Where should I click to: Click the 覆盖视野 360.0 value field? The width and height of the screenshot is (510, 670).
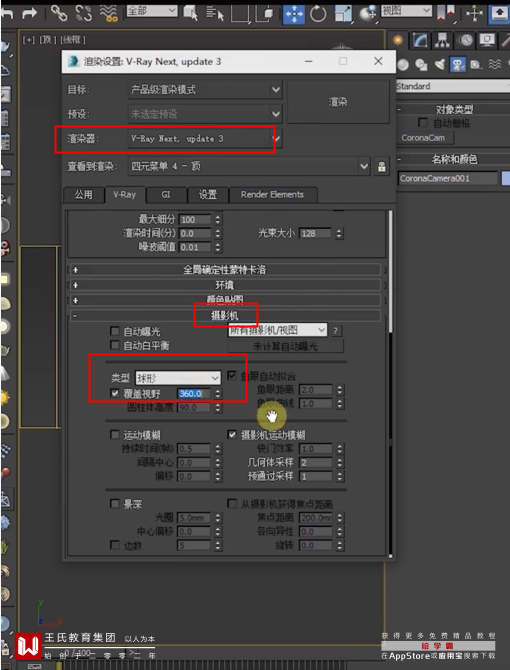click(x=194, y=394)
